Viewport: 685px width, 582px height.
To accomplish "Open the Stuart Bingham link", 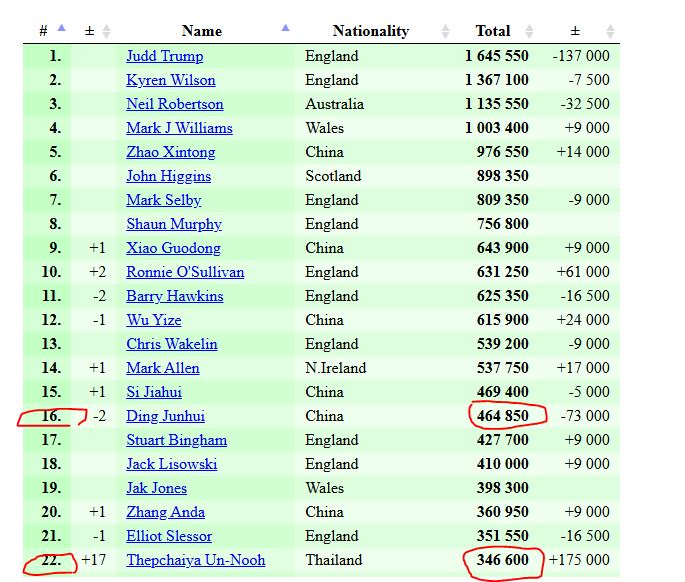I will pos(176,440).
